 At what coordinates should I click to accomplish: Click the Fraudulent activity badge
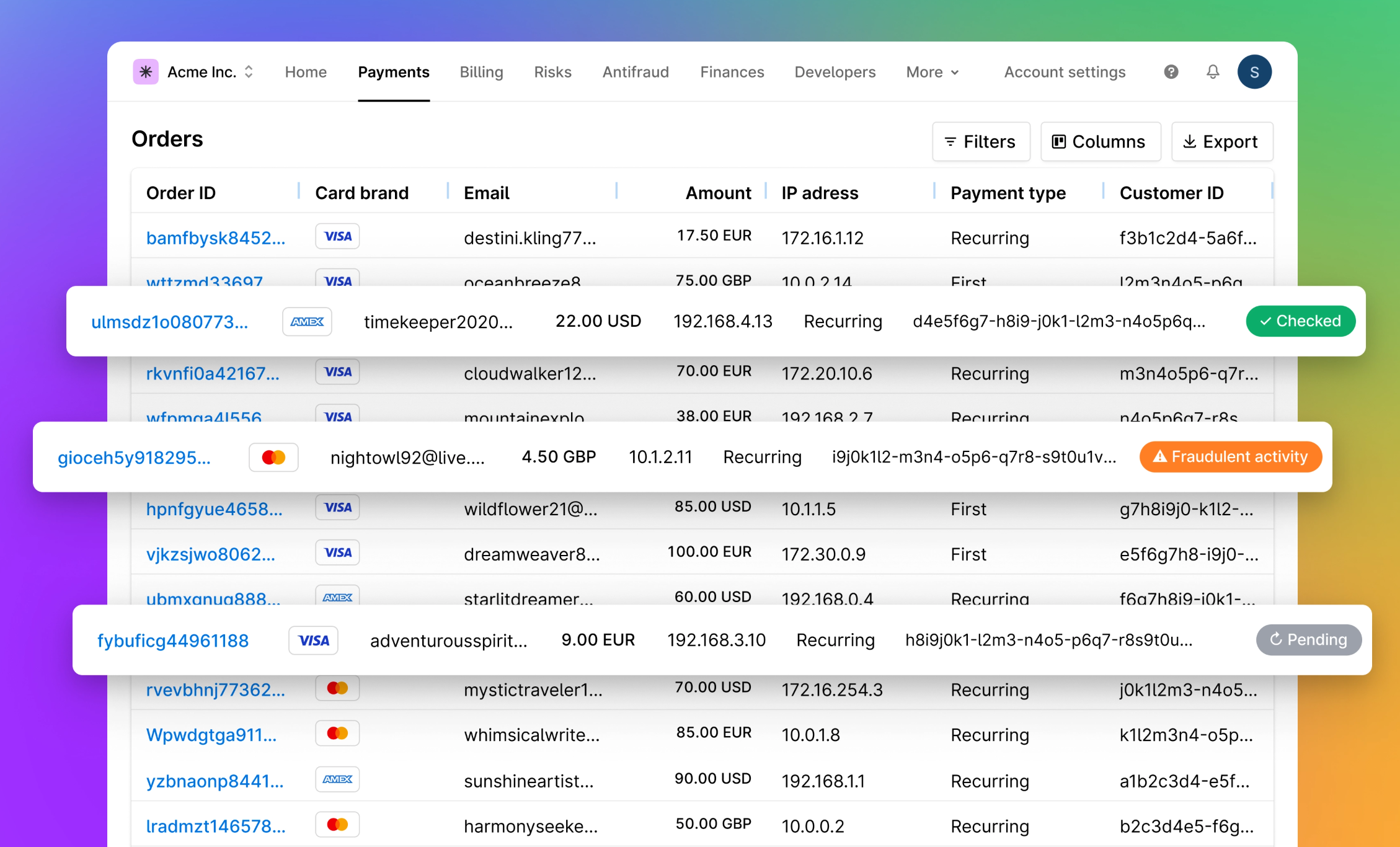(1230, 457)
